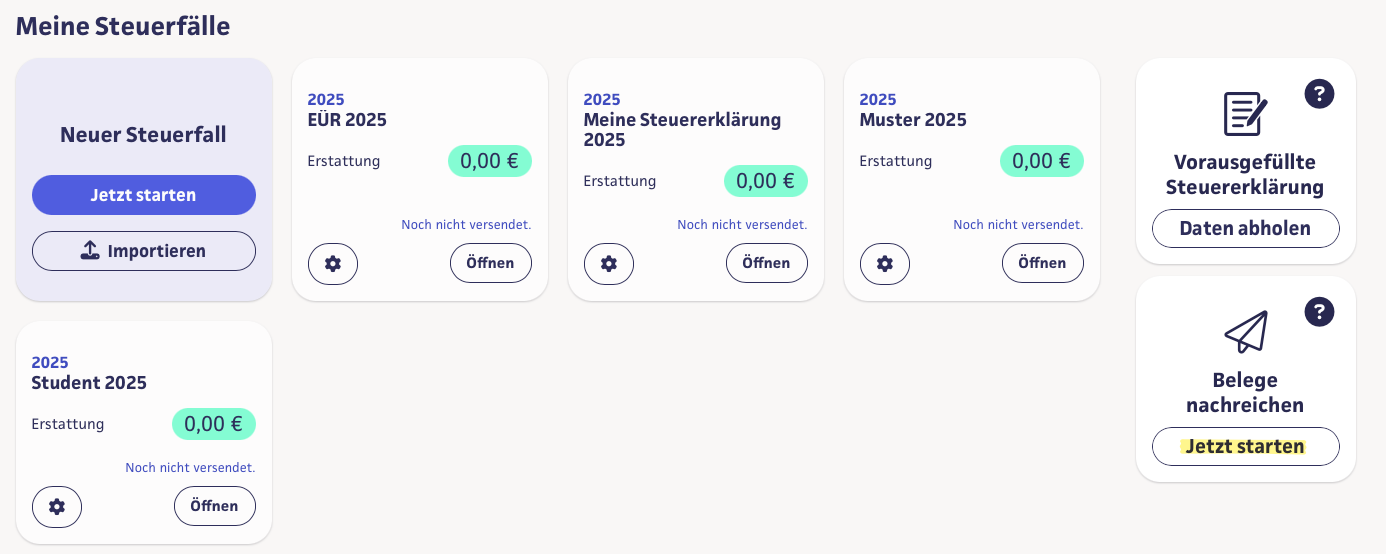1386x554 pixels.
Task: Select the Student 2025 card title
Action: (89, 383)
